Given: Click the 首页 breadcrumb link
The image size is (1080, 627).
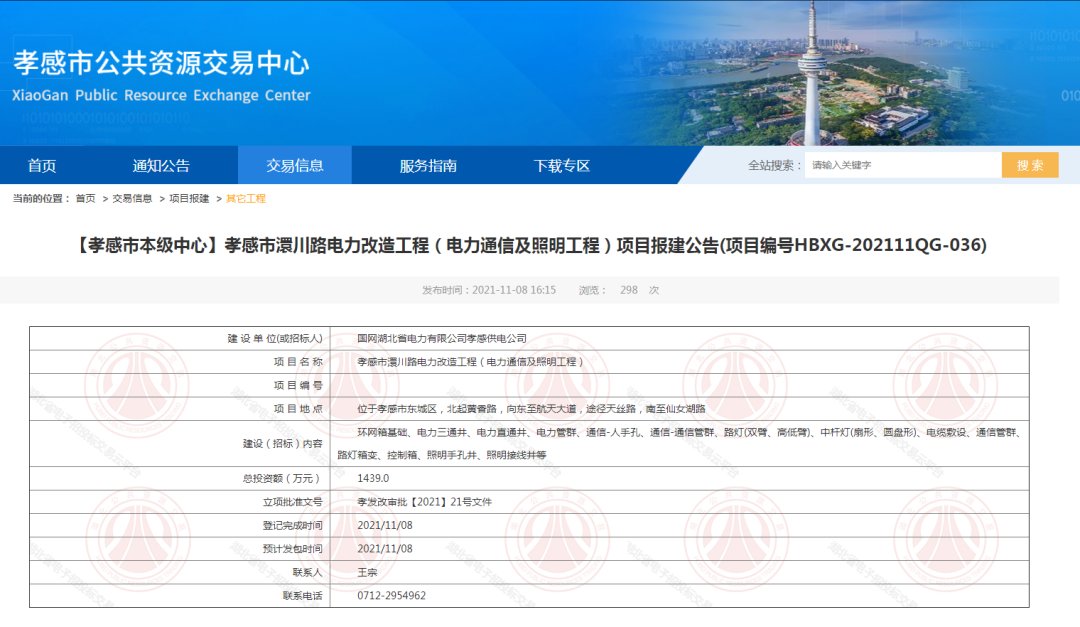Looking at the screenshot, I should coord(86,199).
